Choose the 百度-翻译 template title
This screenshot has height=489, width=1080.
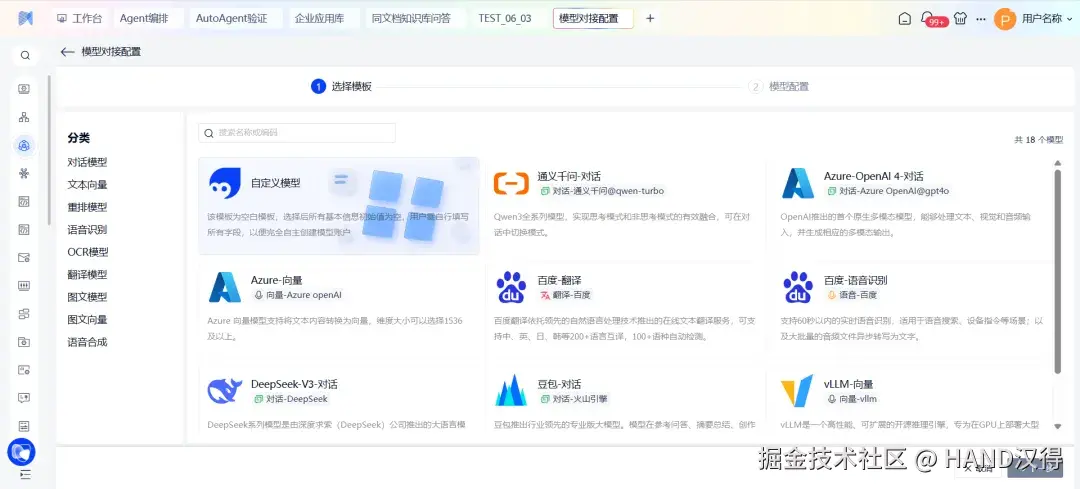[559, 280]
